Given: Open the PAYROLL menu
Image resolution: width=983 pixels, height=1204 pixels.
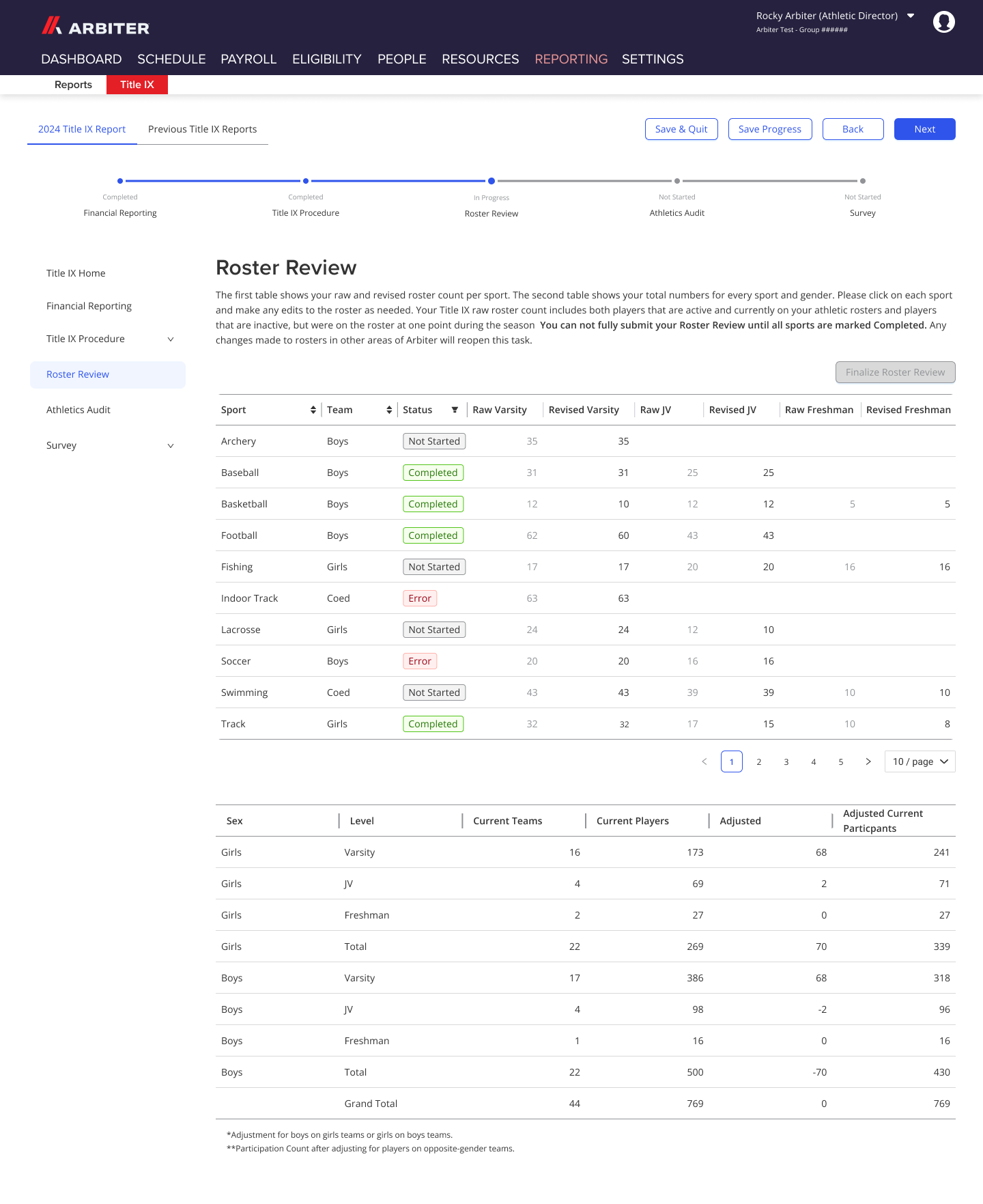Looking at the screenshot, I should point(248,59).
